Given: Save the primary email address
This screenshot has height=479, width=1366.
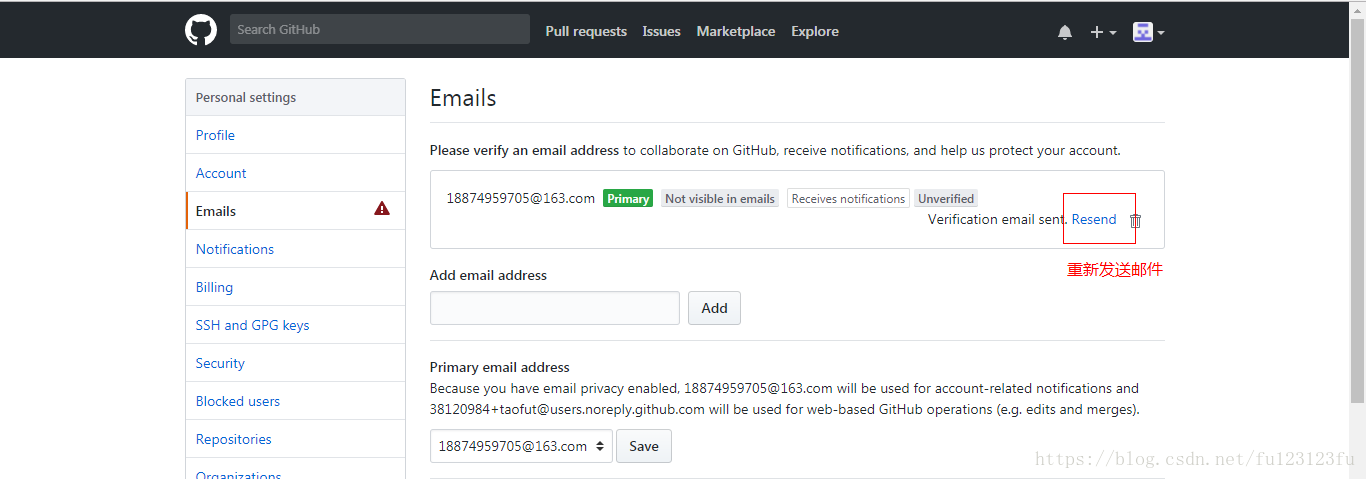Looking at the screenshot, I should 644,446.
